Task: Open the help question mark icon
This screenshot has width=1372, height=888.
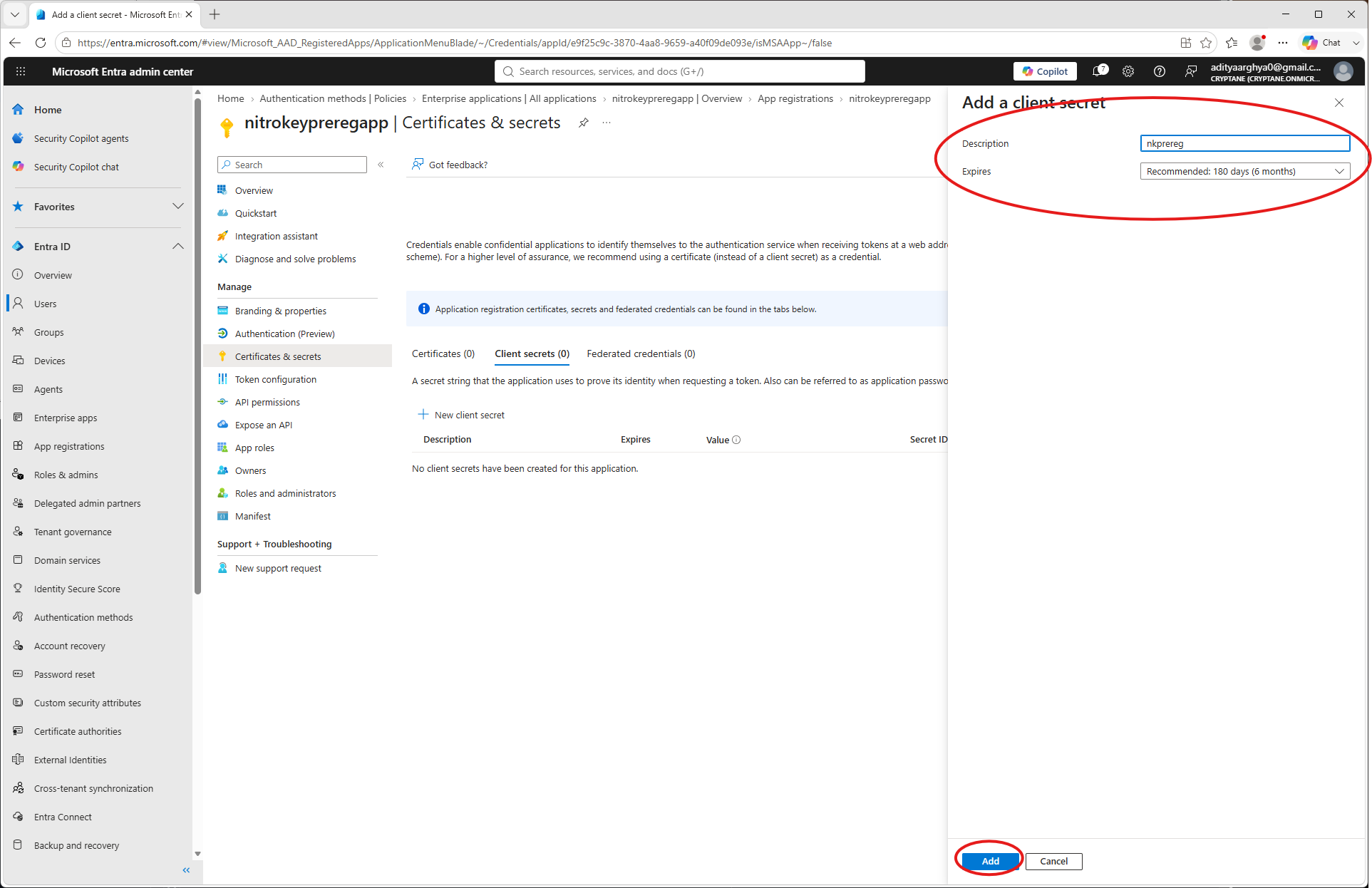Action: pos(1160,71)
